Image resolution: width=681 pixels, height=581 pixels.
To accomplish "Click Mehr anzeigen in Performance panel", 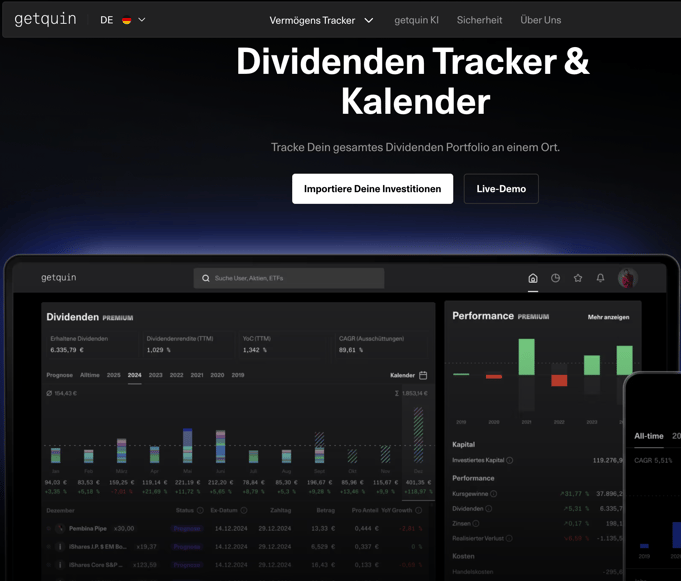I will pos(608,317).
